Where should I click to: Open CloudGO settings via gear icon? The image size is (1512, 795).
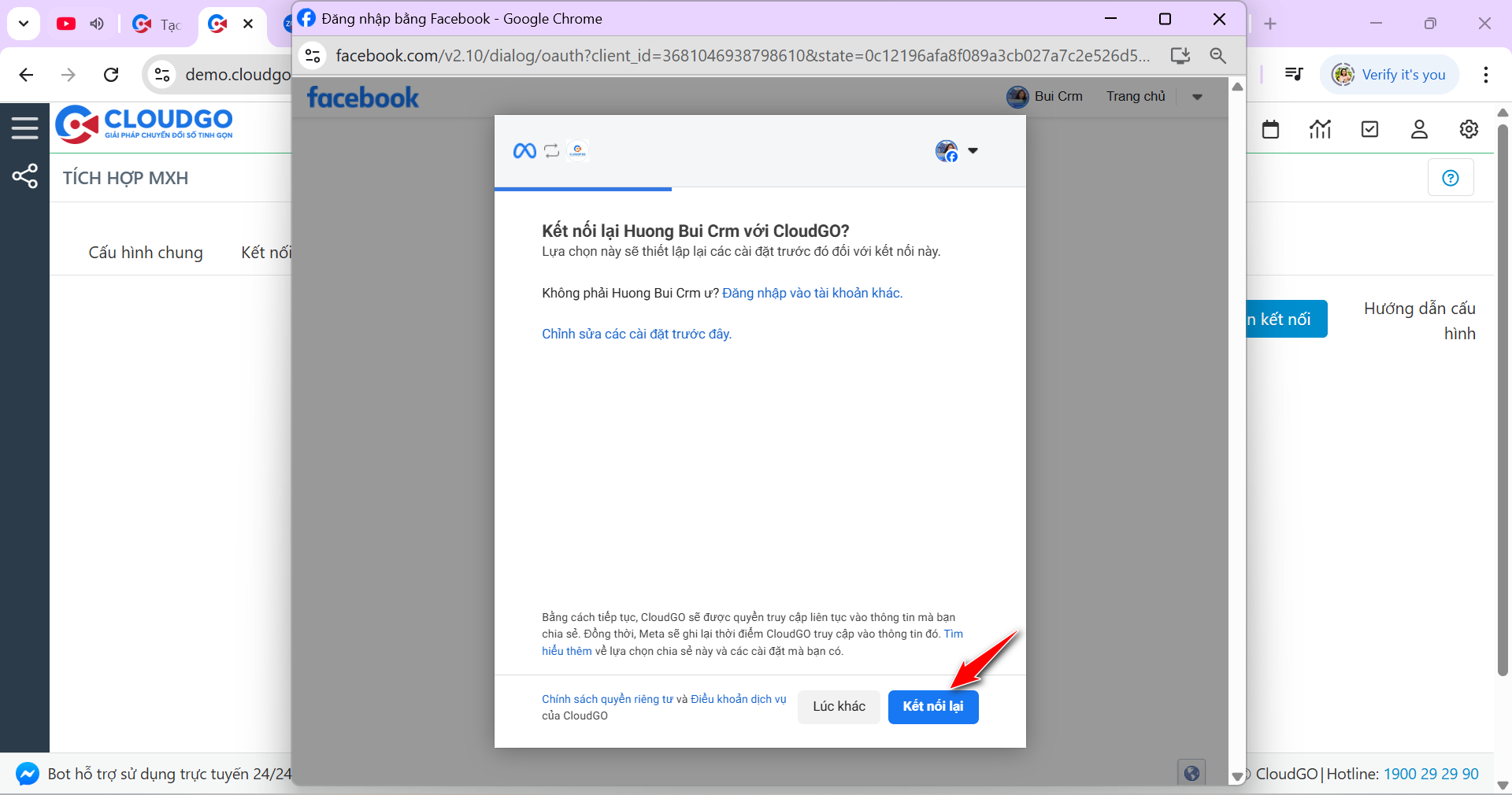(x=1468, y=129)
